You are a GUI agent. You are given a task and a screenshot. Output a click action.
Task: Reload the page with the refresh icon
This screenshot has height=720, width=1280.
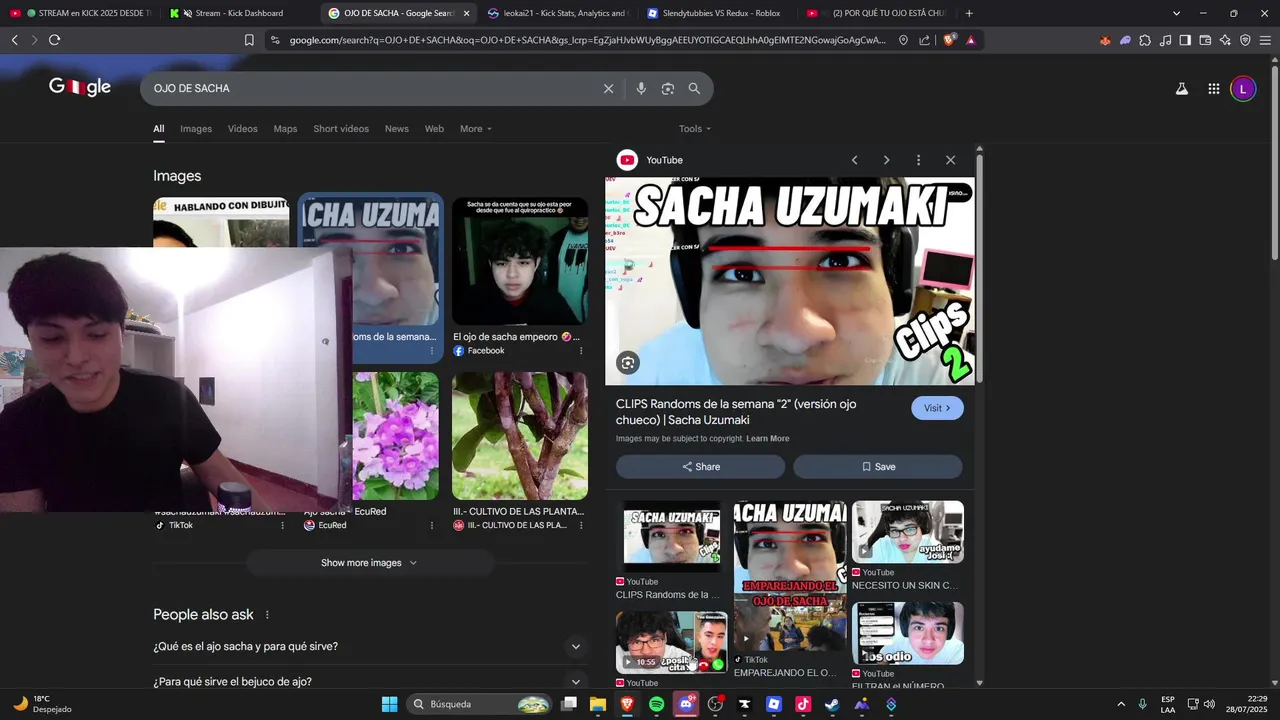[x=54, y=40]
